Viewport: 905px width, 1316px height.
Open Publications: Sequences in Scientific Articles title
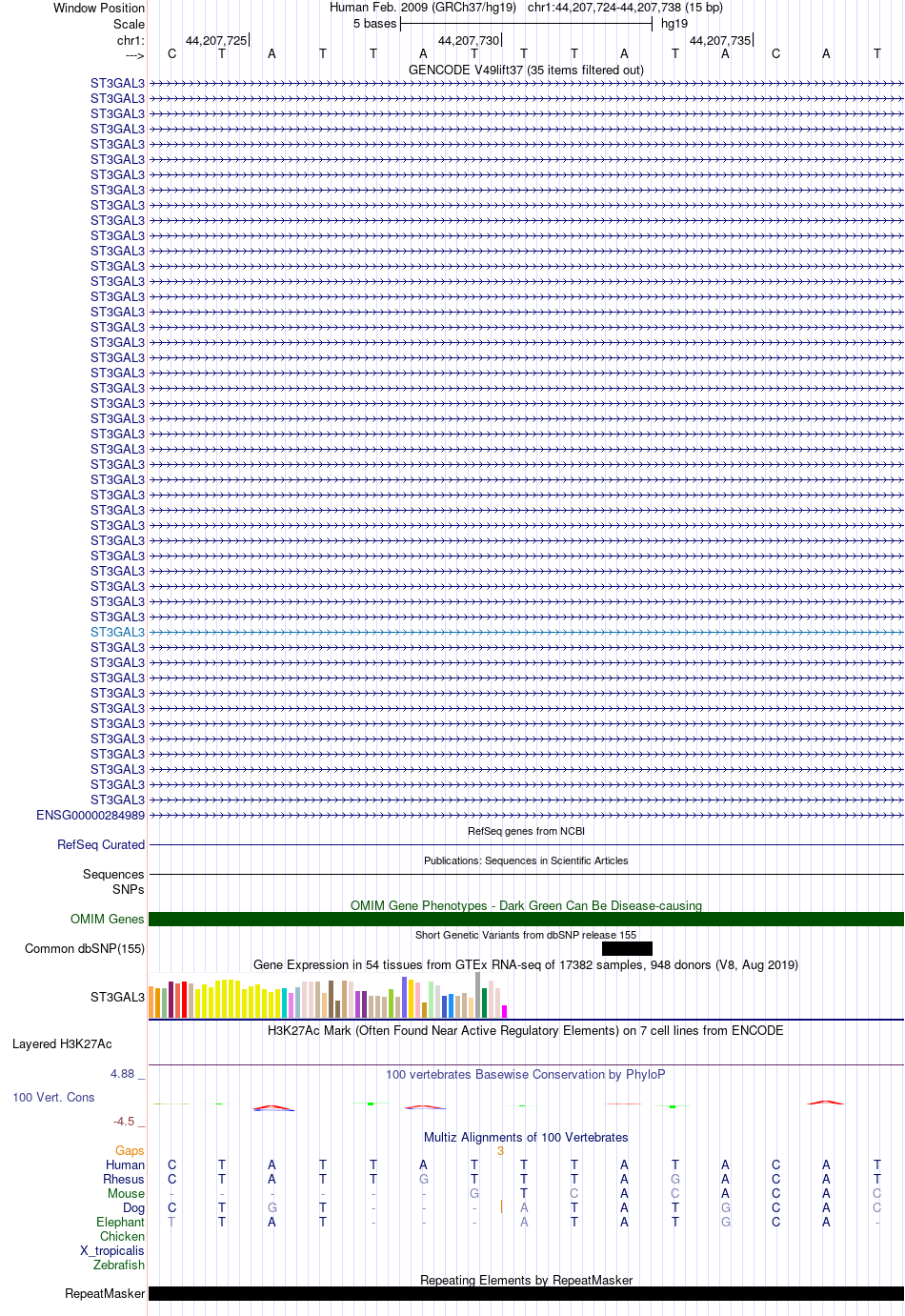[526, 860]
